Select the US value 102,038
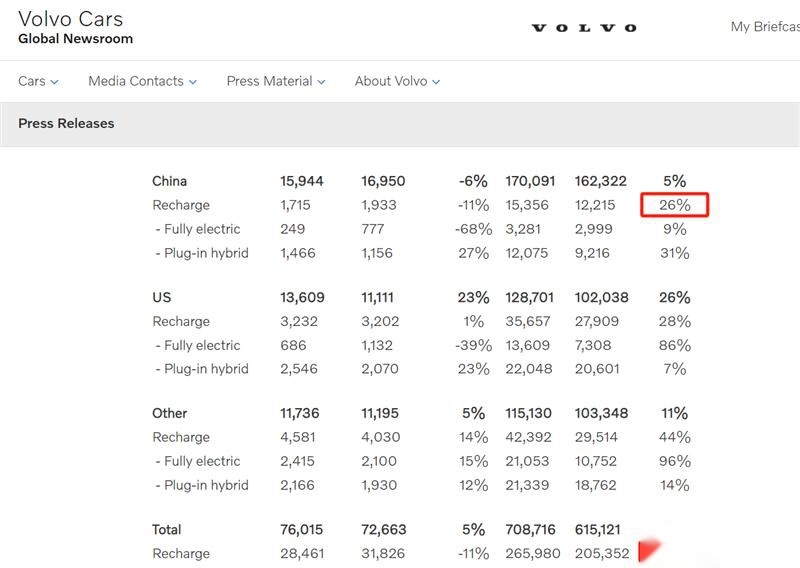The width and height of the screenshot is (800, 568). point(602,298)
